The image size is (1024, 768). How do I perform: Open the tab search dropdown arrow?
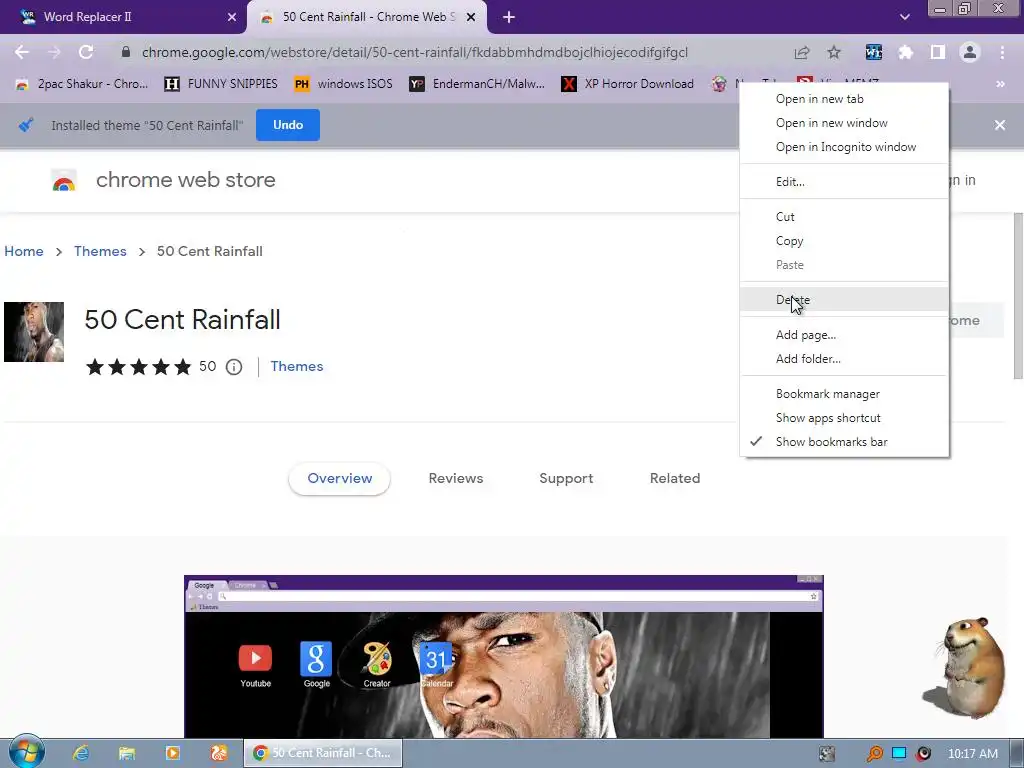[x=904, y=17]
